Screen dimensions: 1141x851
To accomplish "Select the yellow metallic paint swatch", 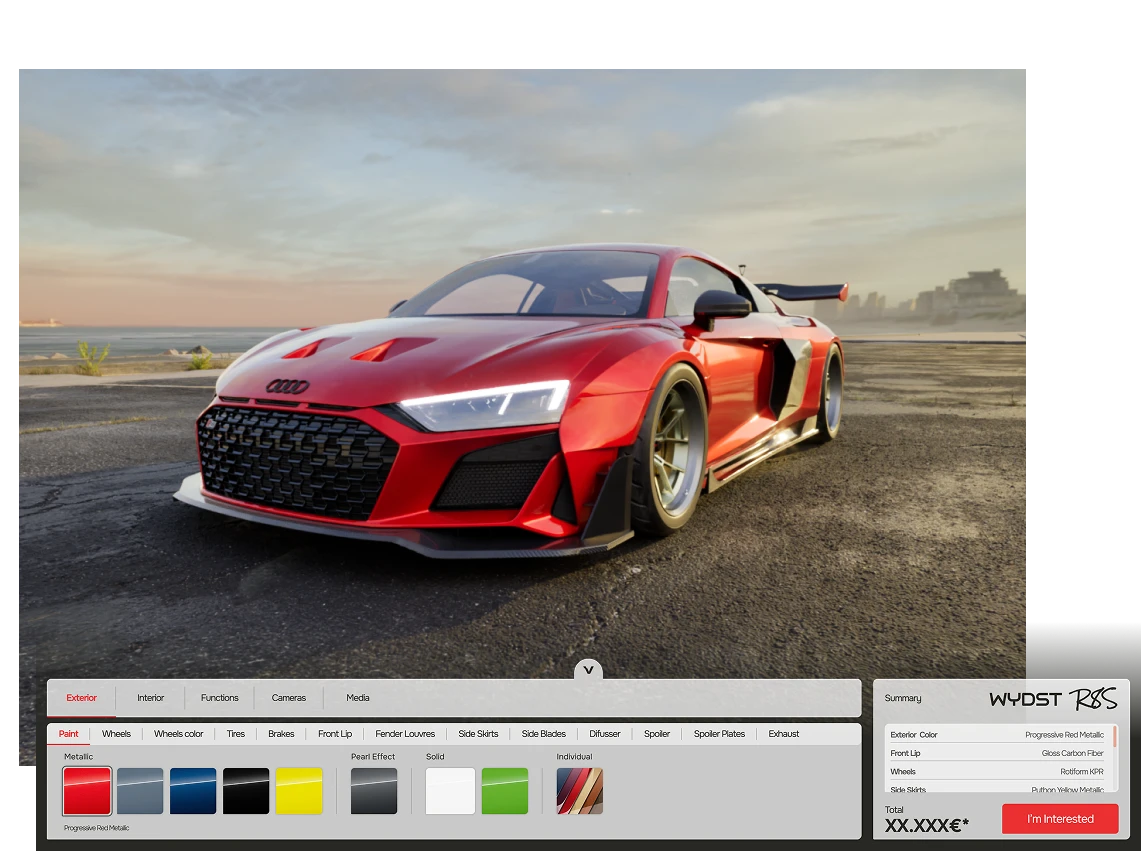I will (x=299, y=791).
